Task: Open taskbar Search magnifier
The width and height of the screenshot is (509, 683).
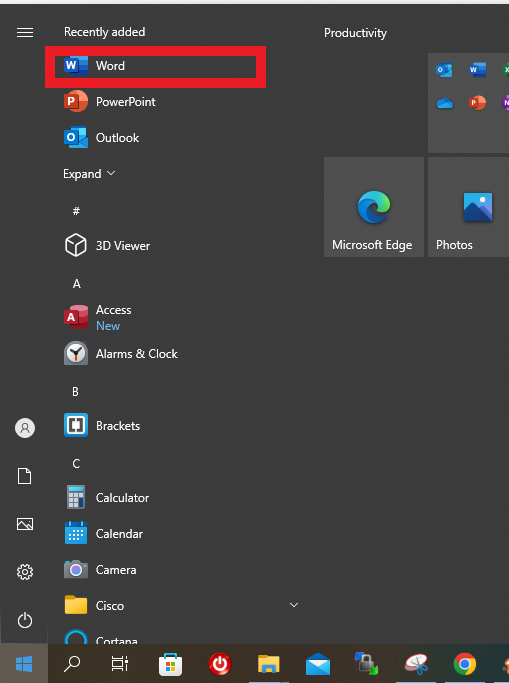Action: (x=72, y=663)
